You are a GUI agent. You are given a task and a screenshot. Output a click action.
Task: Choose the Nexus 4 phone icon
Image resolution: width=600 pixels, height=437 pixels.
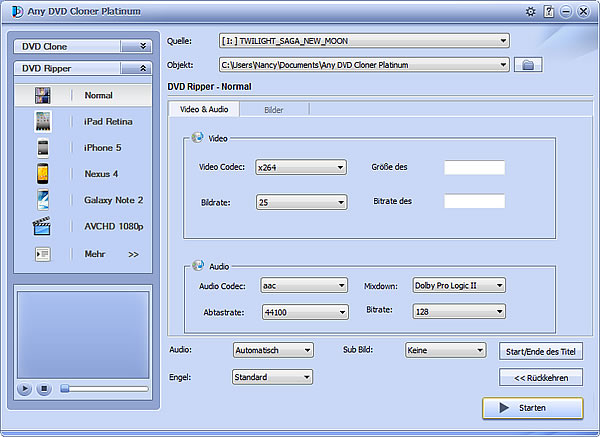[x=43, y=174]
